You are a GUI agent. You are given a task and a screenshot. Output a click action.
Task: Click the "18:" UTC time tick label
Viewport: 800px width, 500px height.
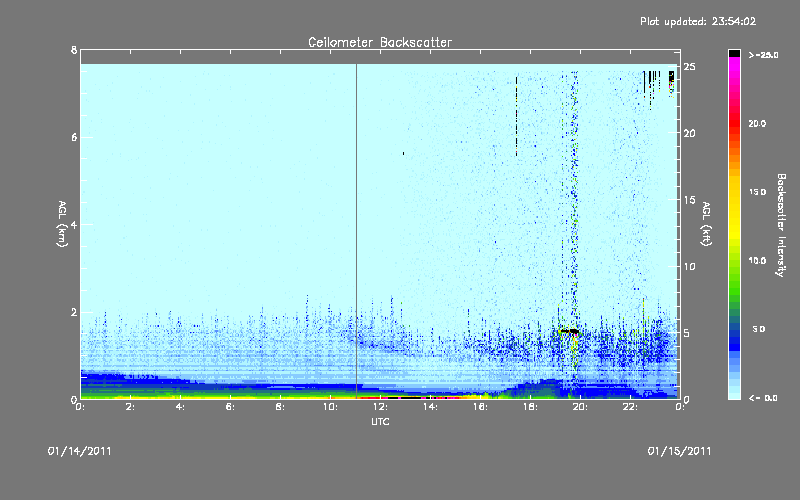click(x=530, y=407)
